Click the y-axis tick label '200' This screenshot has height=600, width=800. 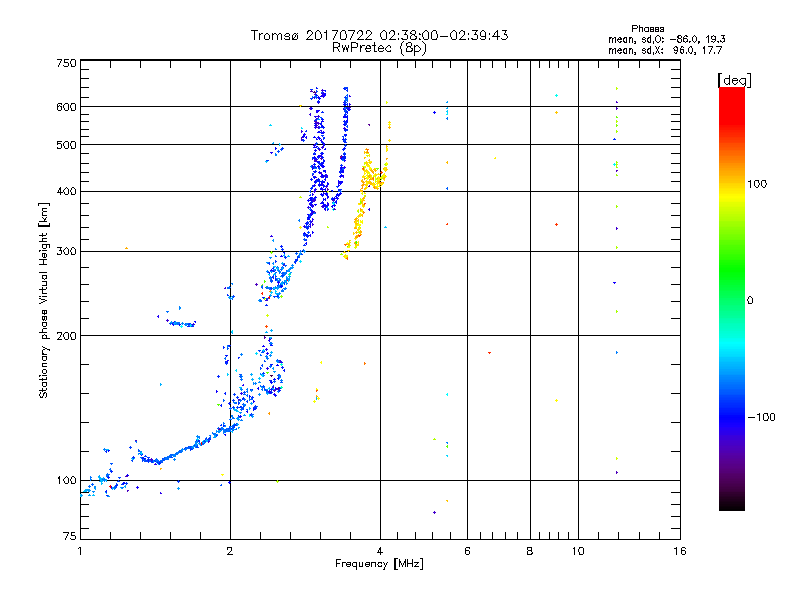(x=66, y=336)
